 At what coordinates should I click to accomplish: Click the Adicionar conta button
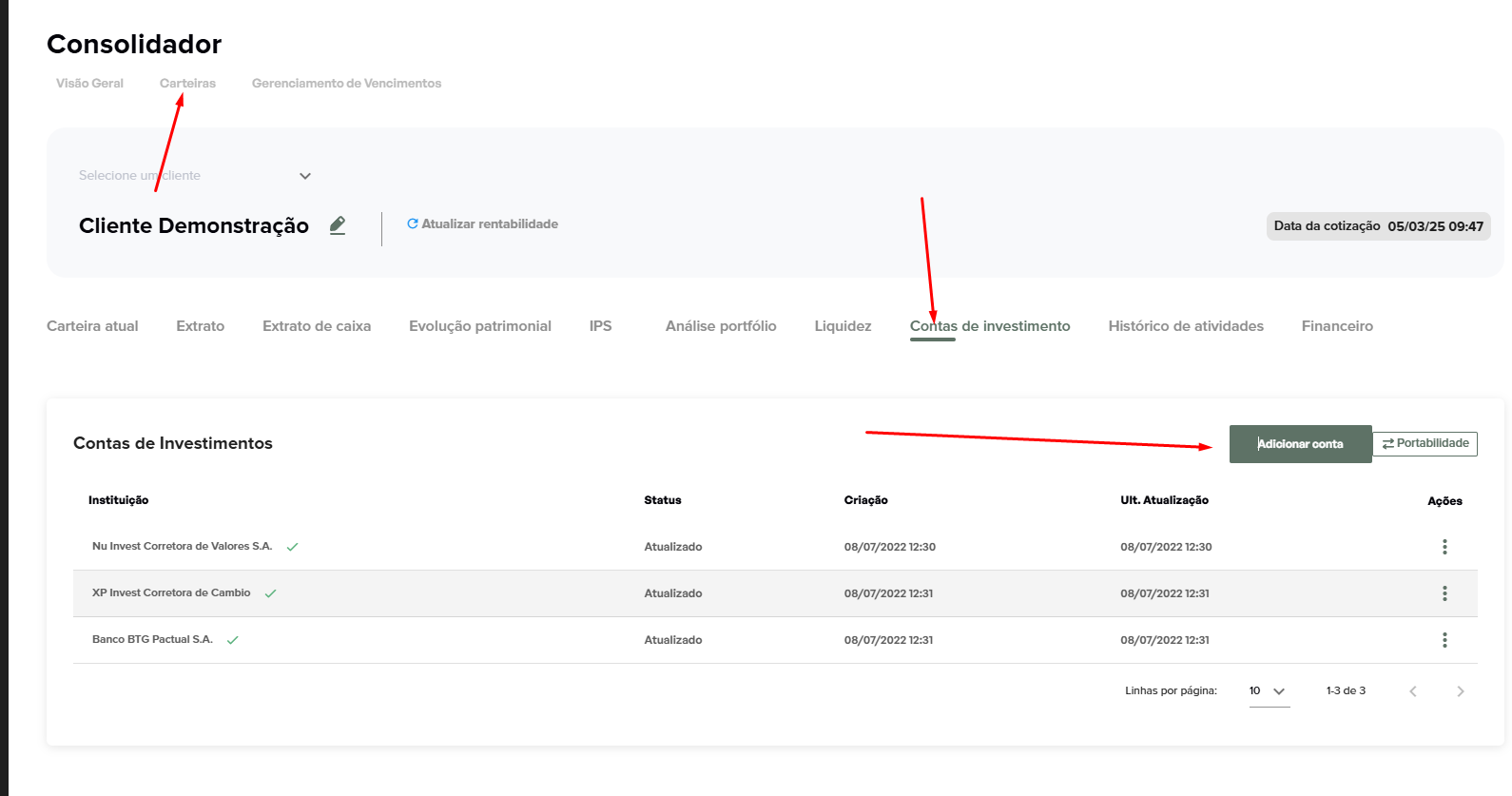pyautogui.click(x=1300, y=444)
